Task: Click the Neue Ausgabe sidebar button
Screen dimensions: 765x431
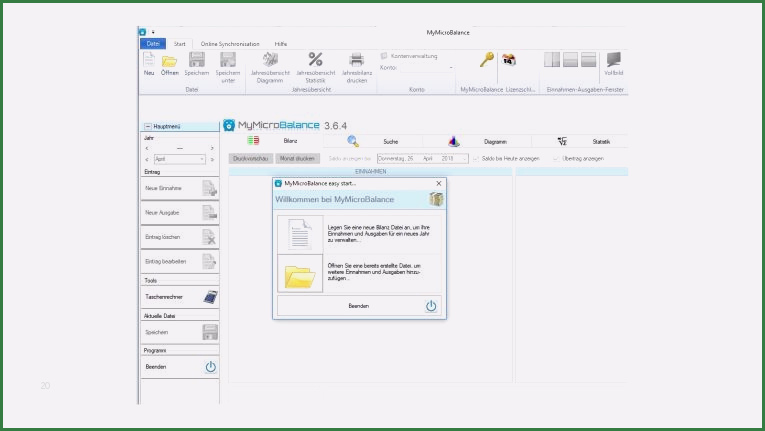Action: [180, 212]
